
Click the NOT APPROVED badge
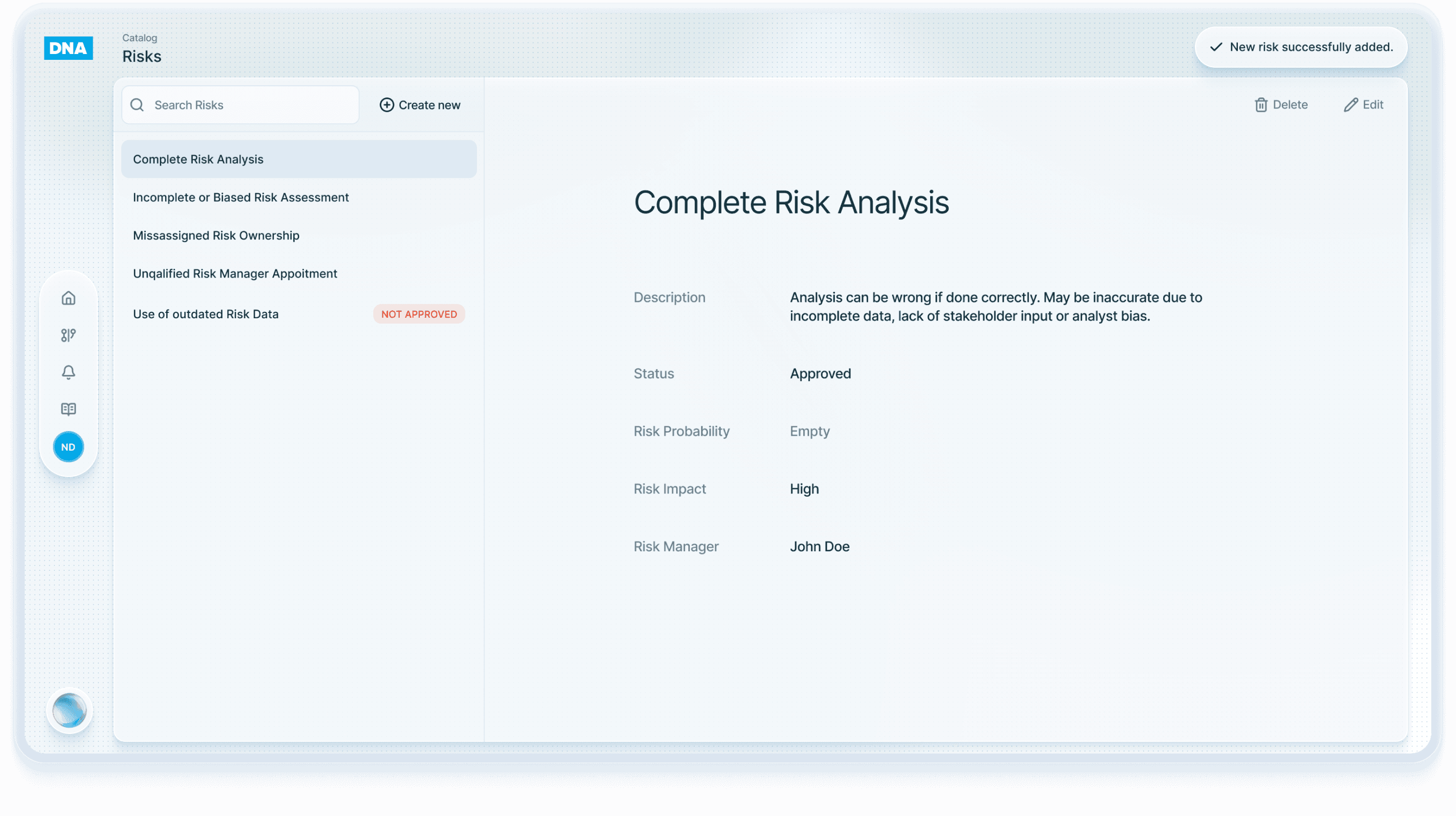[x=419, y=314]
